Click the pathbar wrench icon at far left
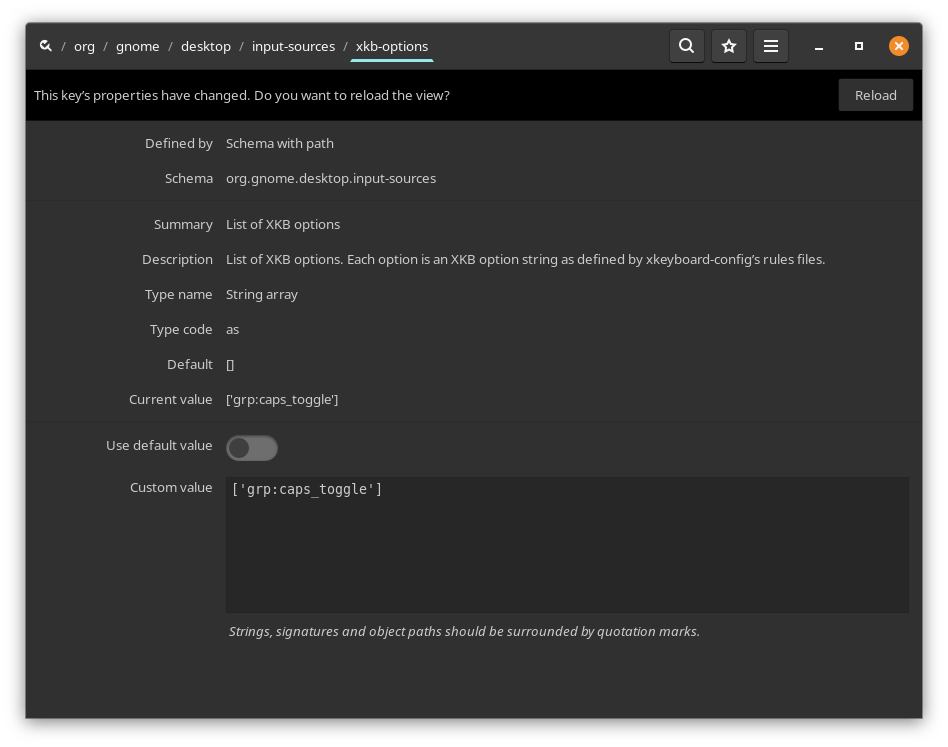Screen dimensions: 948x747 coord(46,46)
